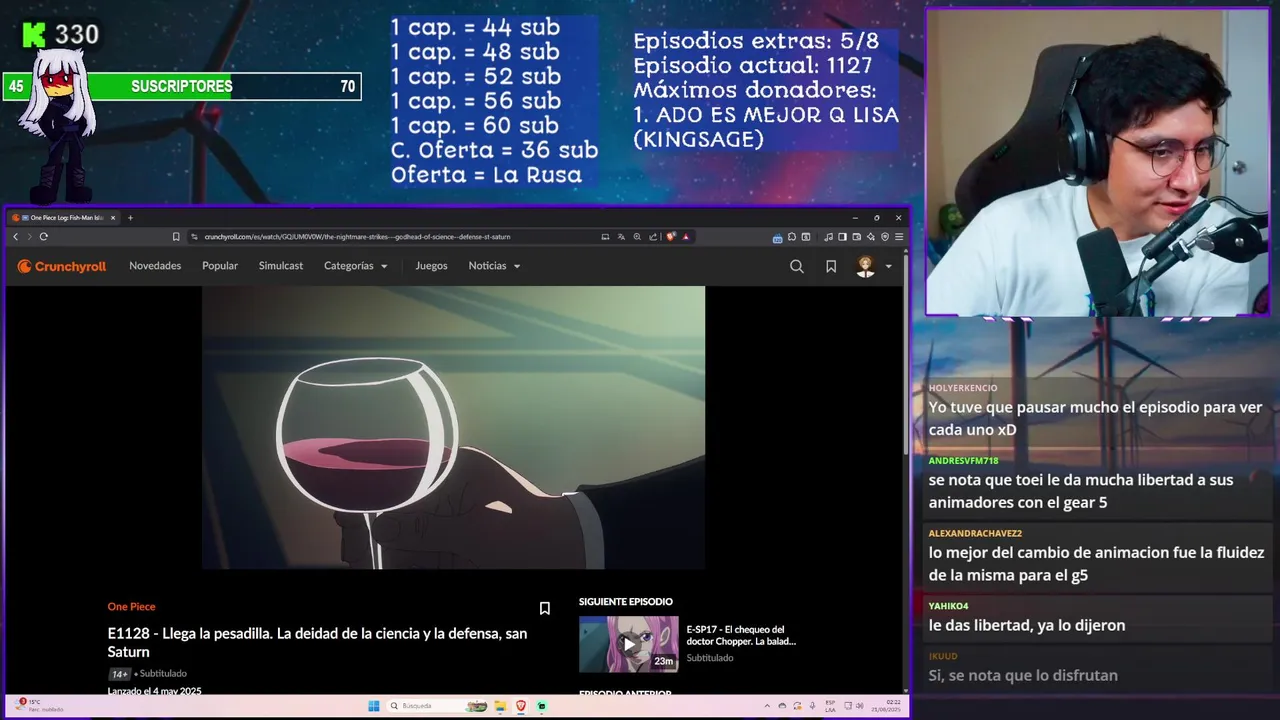The width and height of the screenshot is (1280, 720).
Task: Open the Crunchyroll watchlist bookmark icon
Action: pos(831,266)
